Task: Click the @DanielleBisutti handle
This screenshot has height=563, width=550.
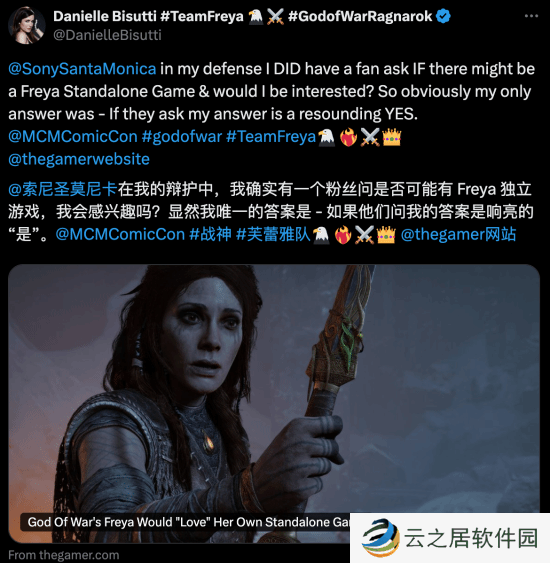Action: coord(107,35)
